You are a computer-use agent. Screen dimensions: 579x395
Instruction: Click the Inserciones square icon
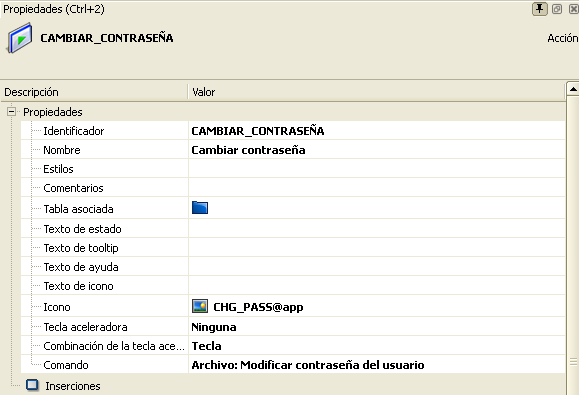point(32,385)
